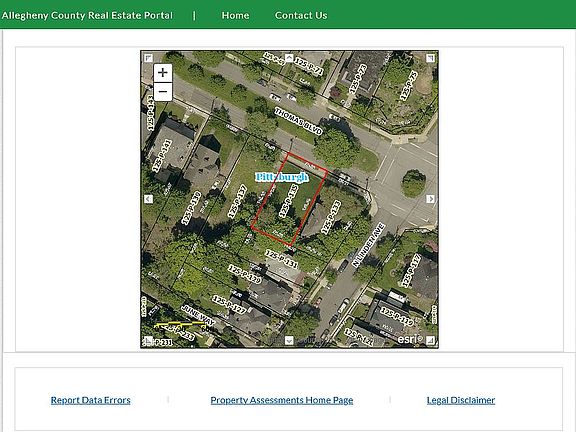Click THOMAS BLVD street label
This screenshot has width=576, height=432.
[298, 121]
